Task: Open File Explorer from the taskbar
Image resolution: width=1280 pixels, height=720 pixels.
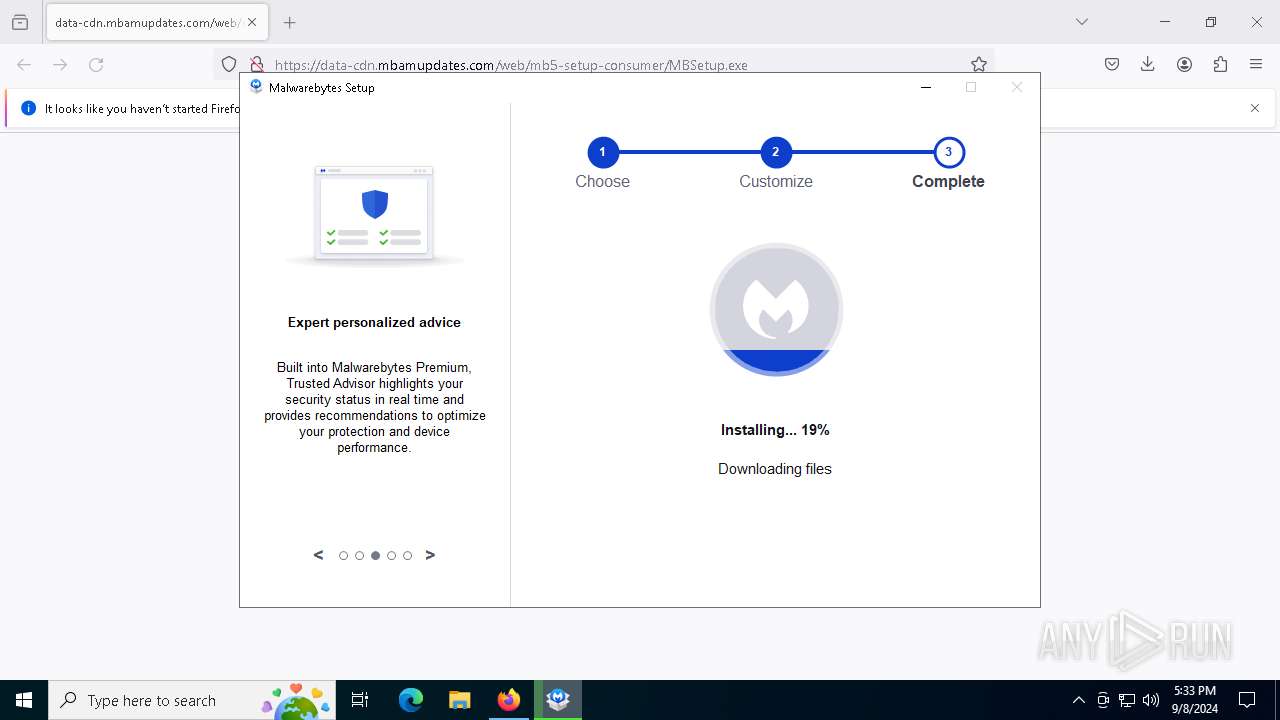Action: coord(459,700)
